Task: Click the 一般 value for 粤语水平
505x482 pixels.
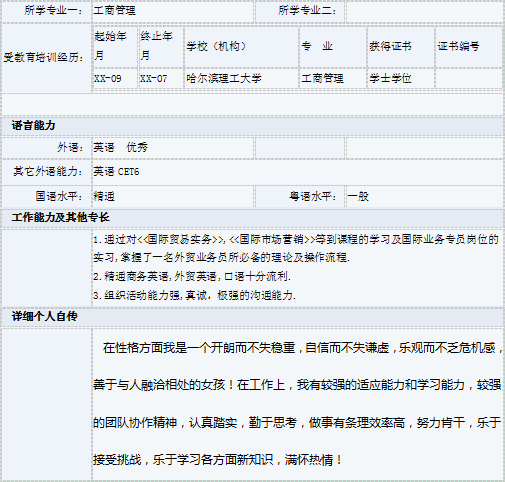Action: (x=358, y=196)
